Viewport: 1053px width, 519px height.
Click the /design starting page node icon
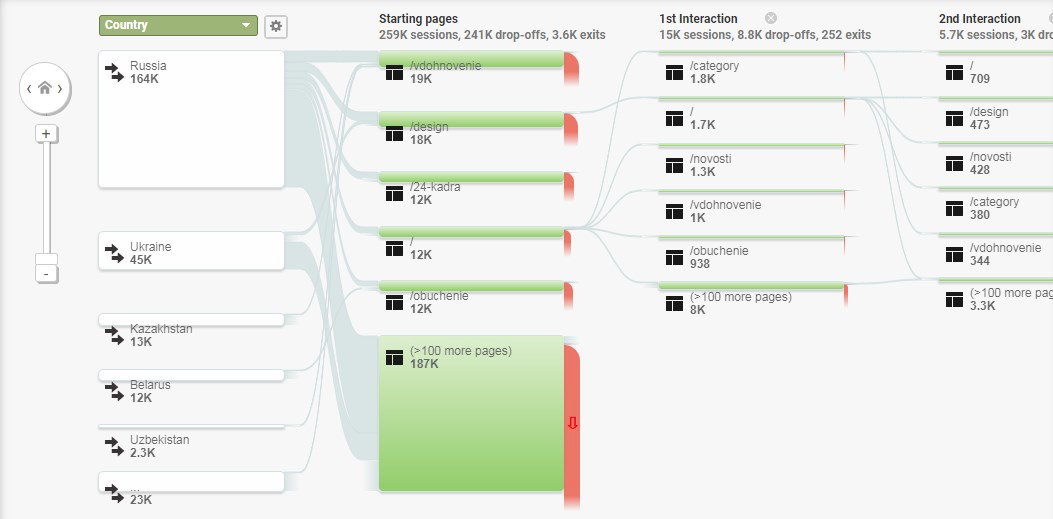click(394, 134)
